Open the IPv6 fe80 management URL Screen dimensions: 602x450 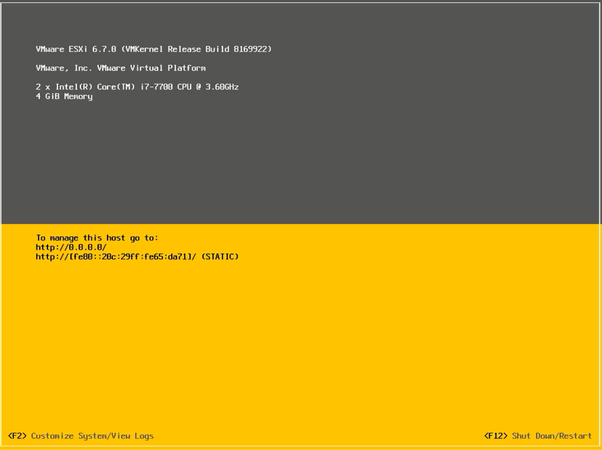click(137, 256)
